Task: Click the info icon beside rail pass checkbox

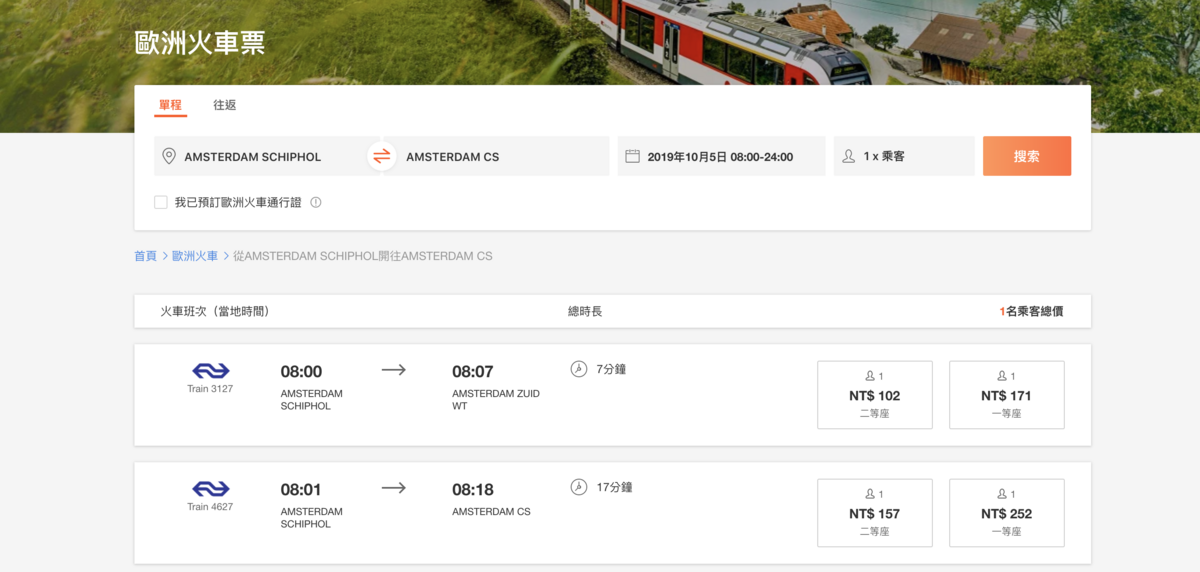Action: tap(316, 202)
